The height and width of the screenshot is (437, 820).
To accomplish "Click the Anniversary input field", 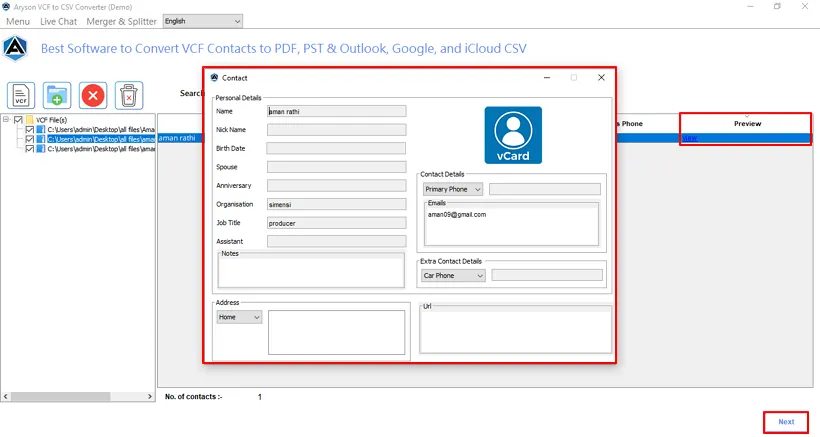I will [336, 186].
